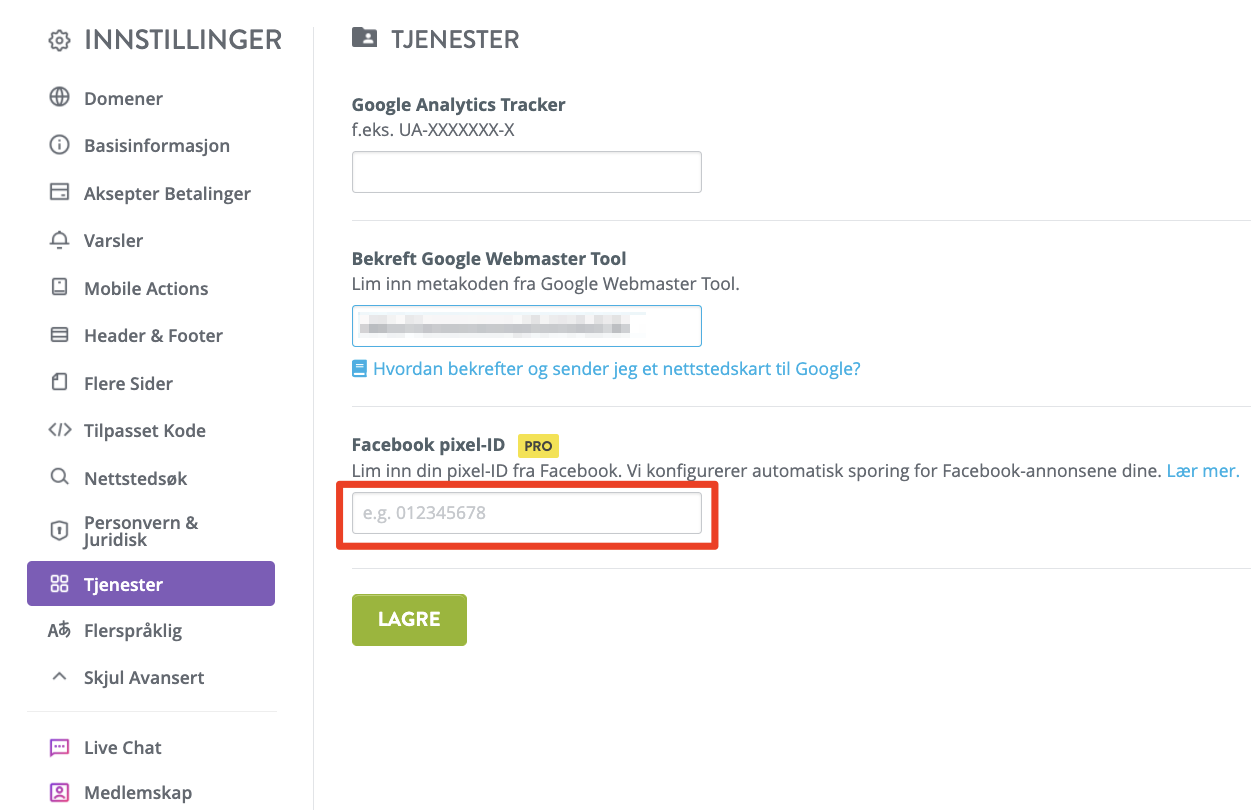Click the globe icon beside Domener
This screenshot has height=810, width=1251.
click(x=59, y=98)
